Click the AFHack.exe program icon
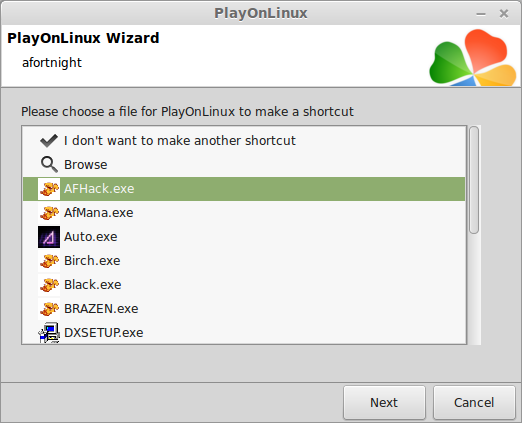 pos(49,189)
